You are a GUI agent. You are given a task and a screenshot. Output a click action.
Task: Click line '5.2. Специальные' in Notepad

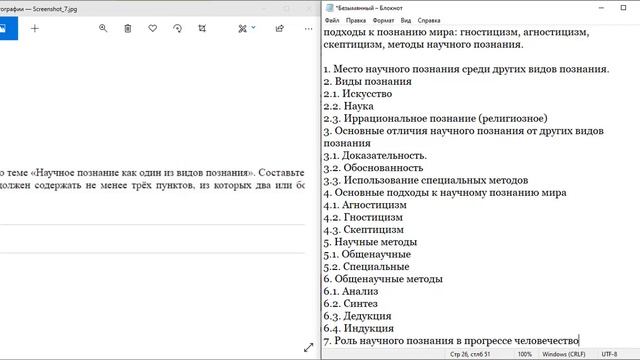click(x=366, y=266)
